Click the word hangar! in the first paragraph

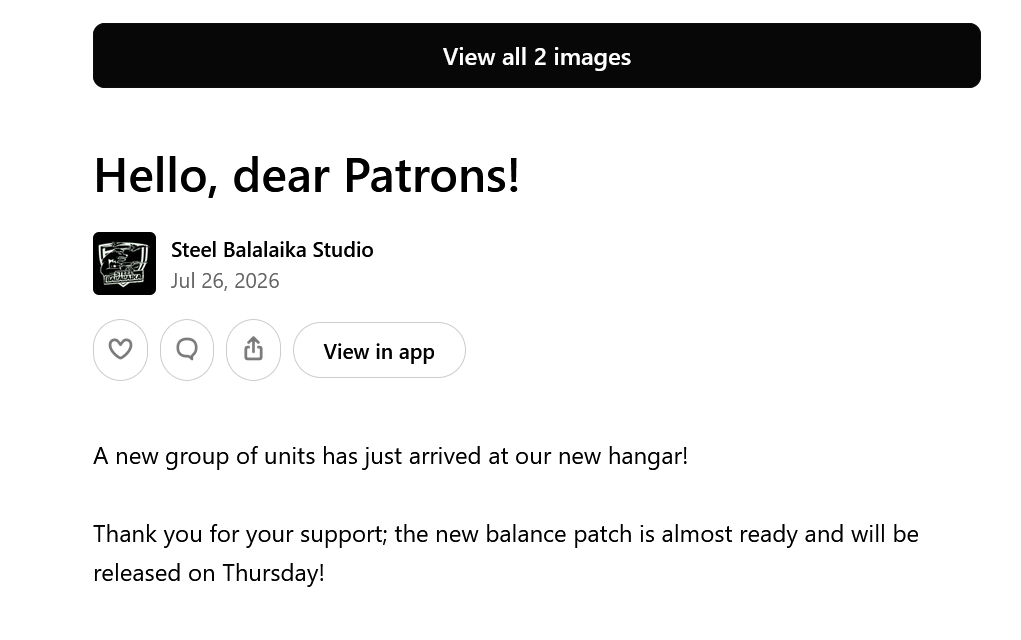click(648, 456)
